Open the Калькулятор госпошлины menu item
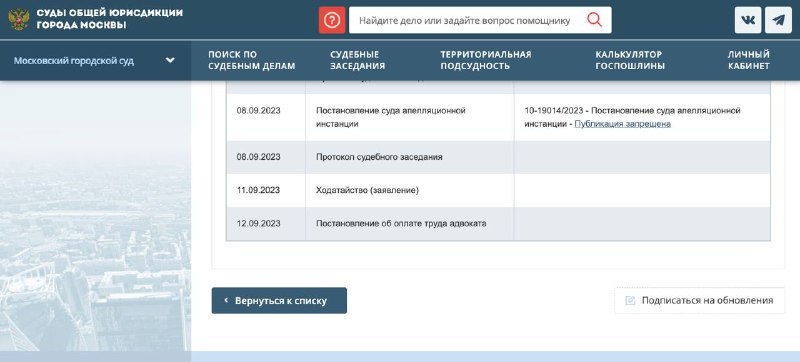Viewport: 800px width, 362px height. (x=630, y=60)
